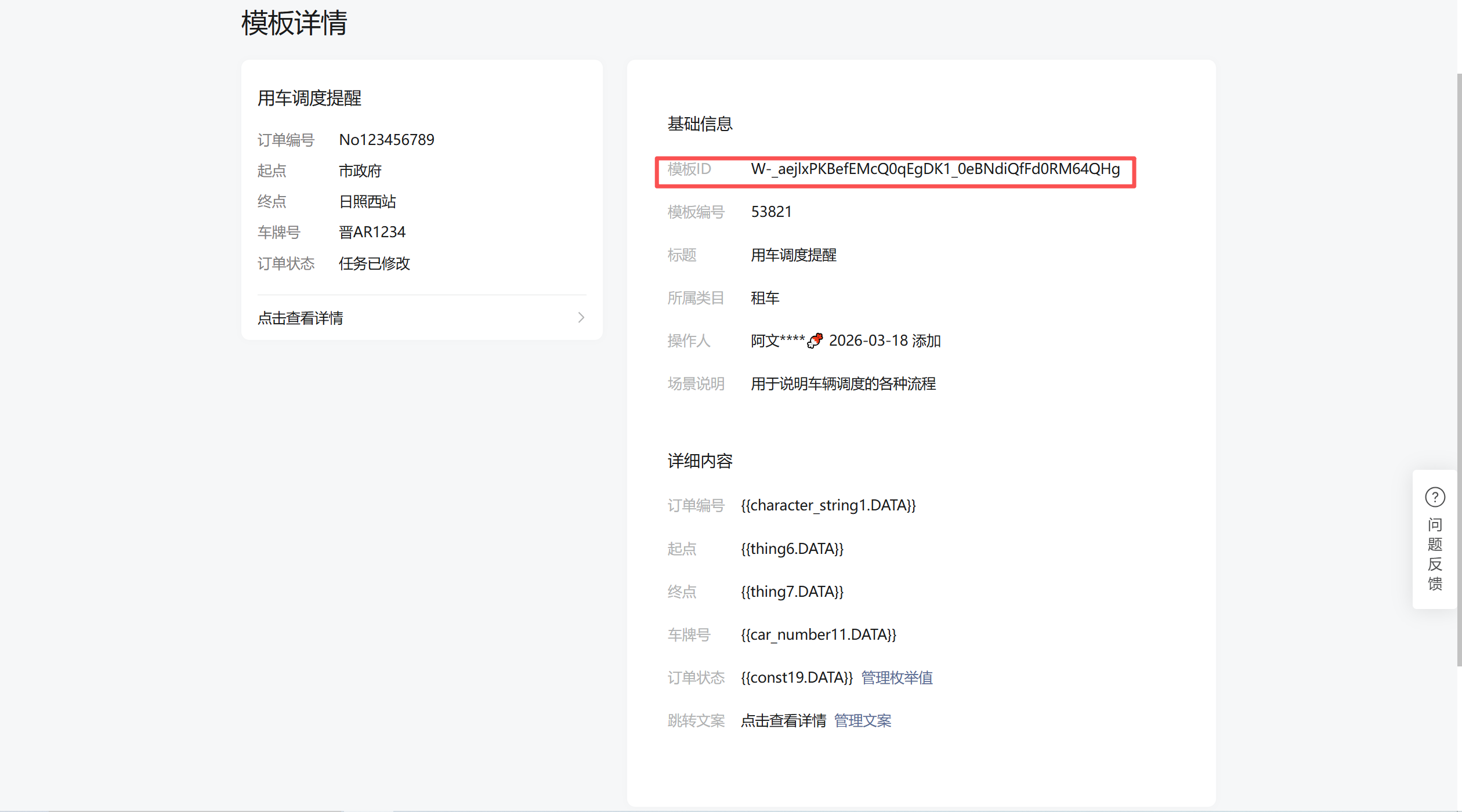Open the 管理枚举值 link
This screenshot has height=812, width=1462.
tap(896, 677)
